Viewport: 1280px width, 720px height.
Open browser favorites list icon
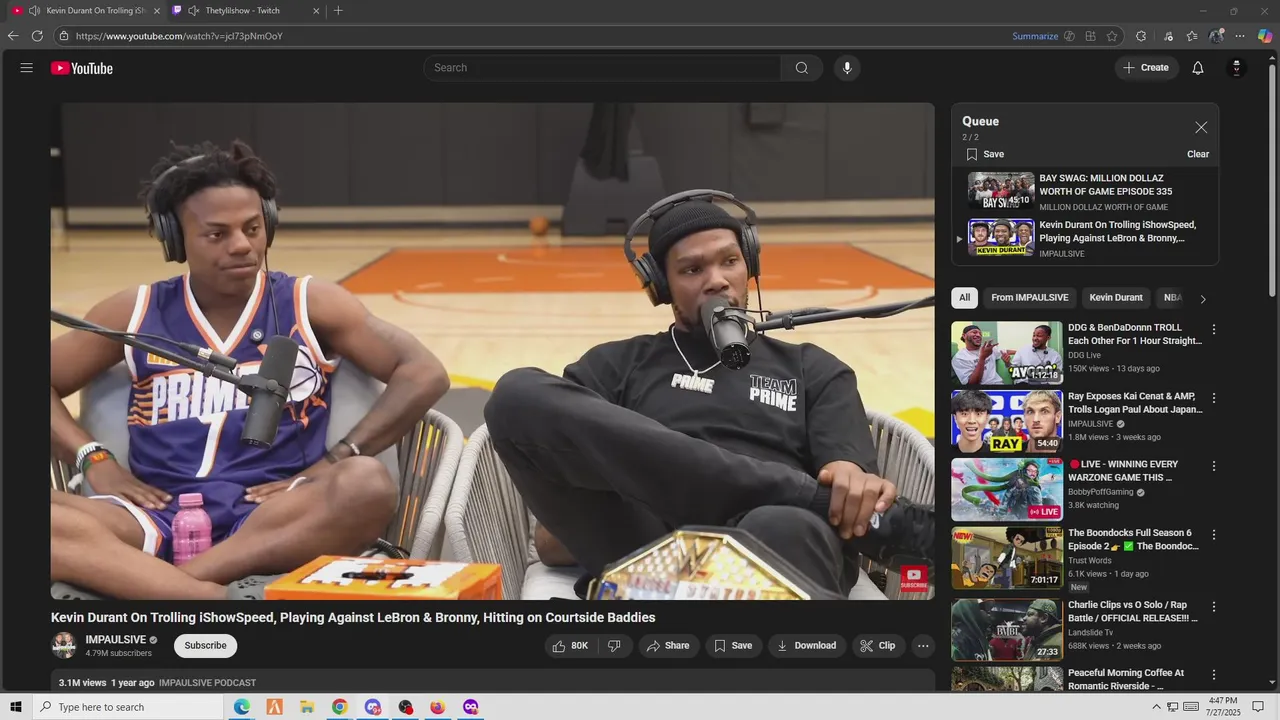tap(1192, 36)
